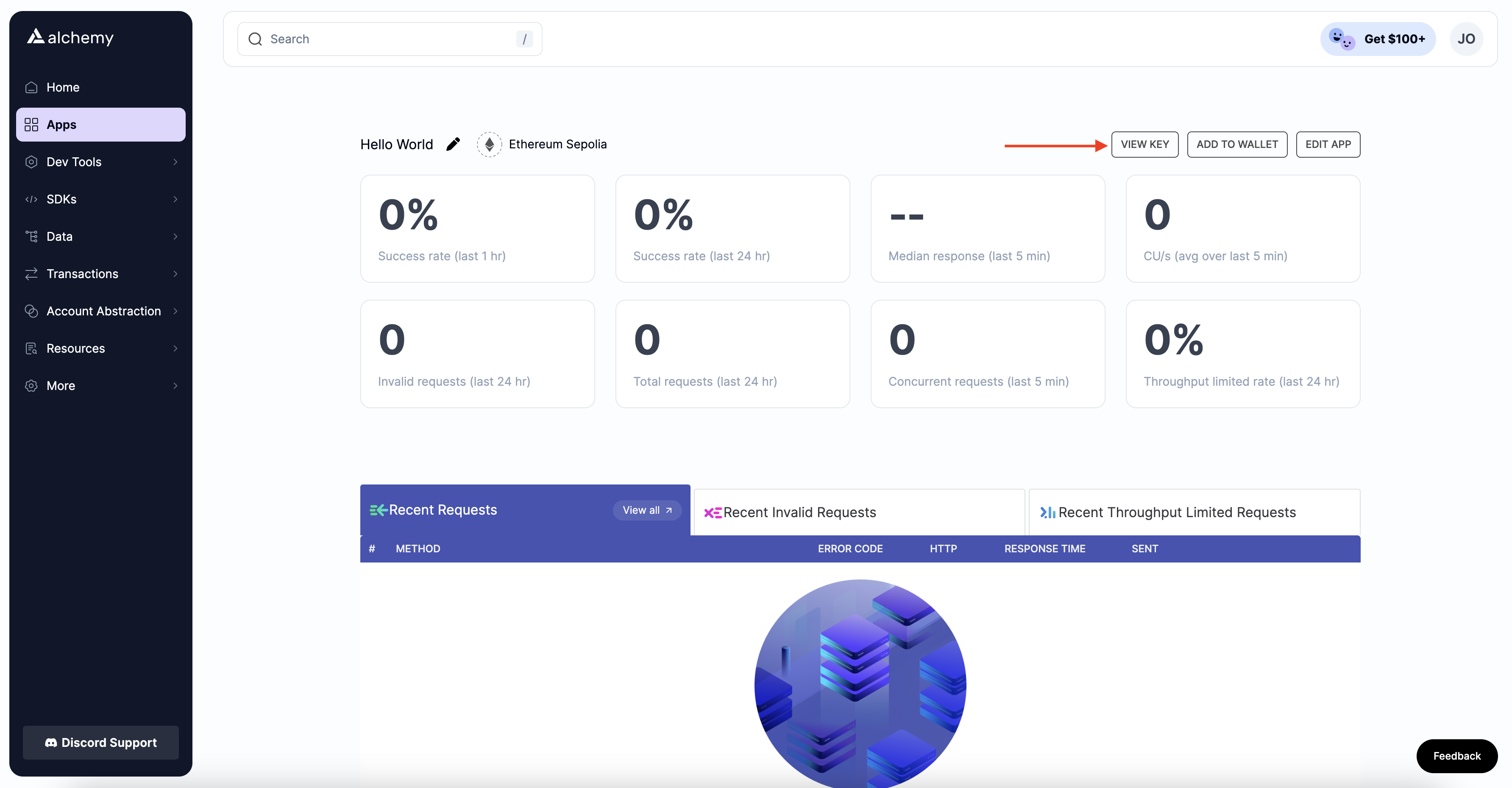Click VIEW KEY button for Hello World
The height and width of the screenshot is (788, 1512).
(1144, 143)
